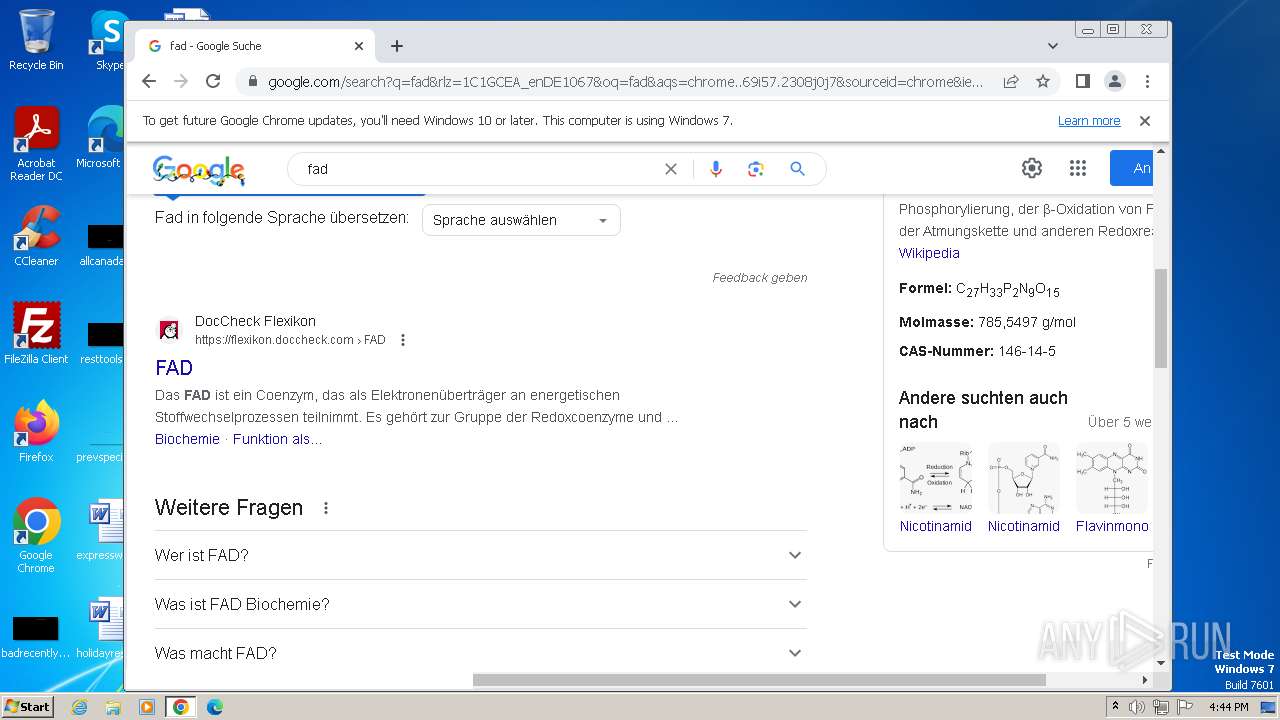Viewport: 1280px width, 720px height.
Task: Click Andere suchen auch nach heading
Action: pyautogui.click(x=983, y=410)
